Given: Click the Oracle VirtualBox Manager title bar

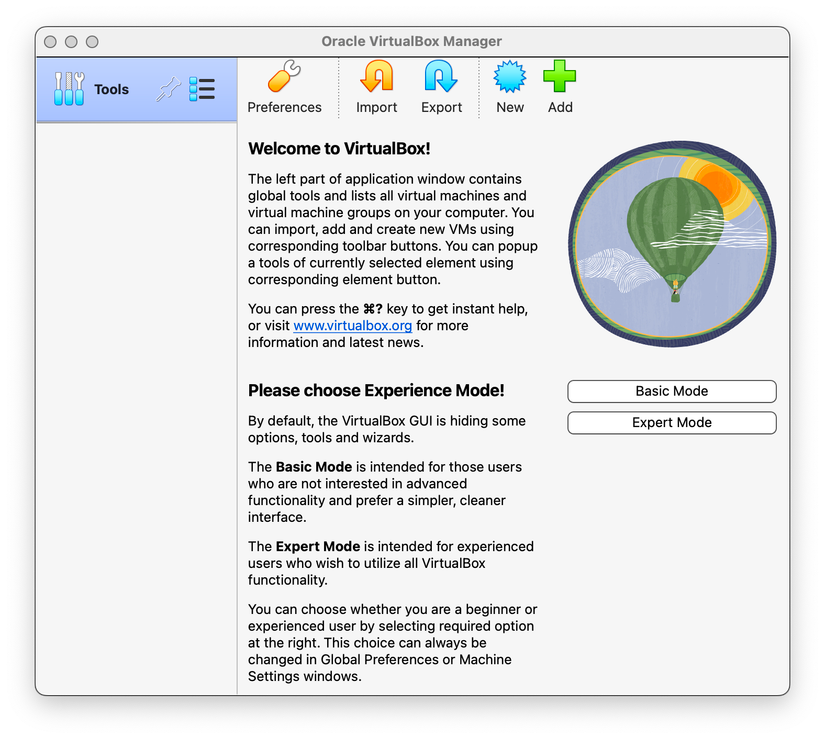Looking at the screenshot, I should pyautogui.click(x=412, y=41).
